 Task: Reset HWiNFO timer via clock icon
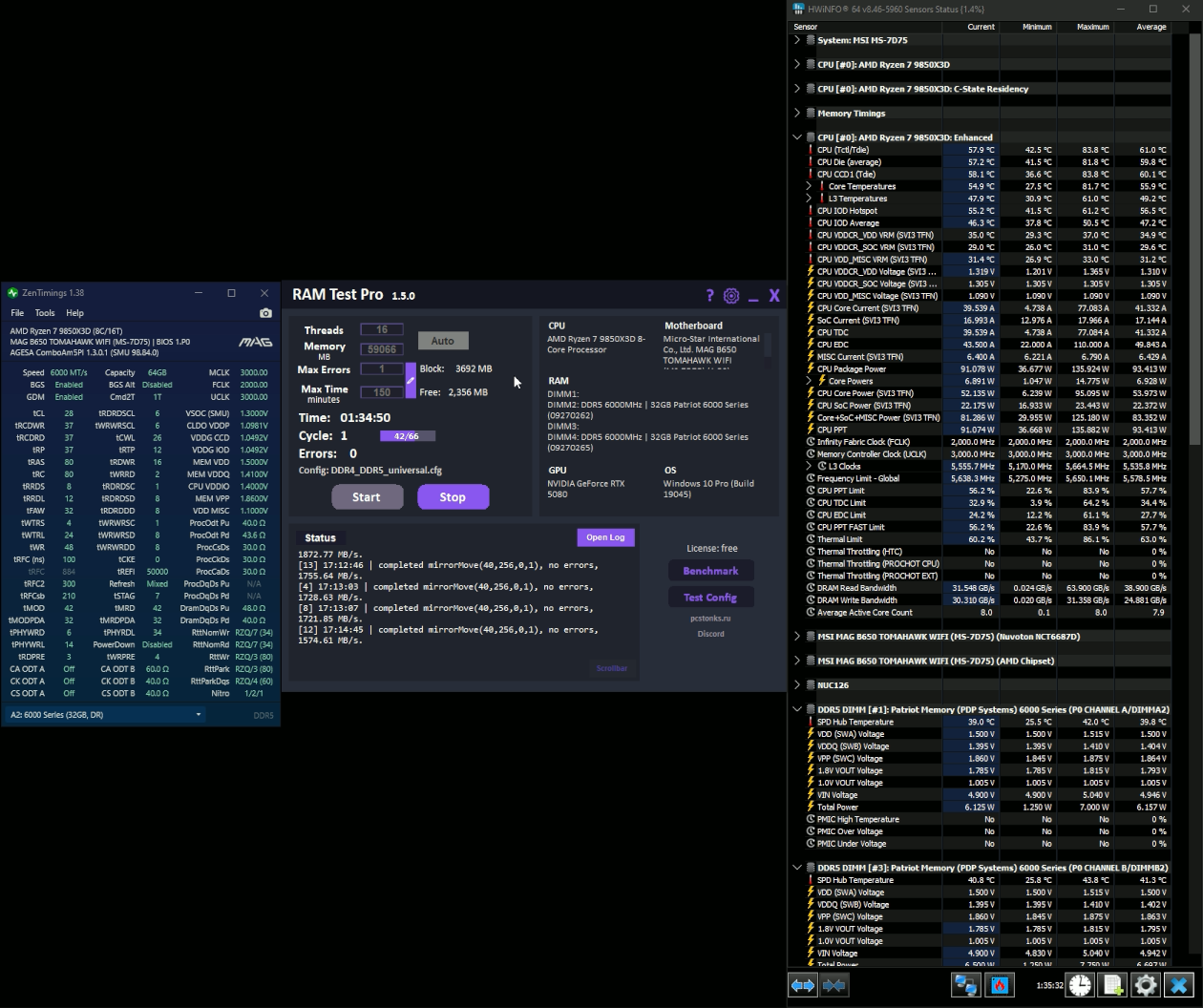[x=1081, y=985]
